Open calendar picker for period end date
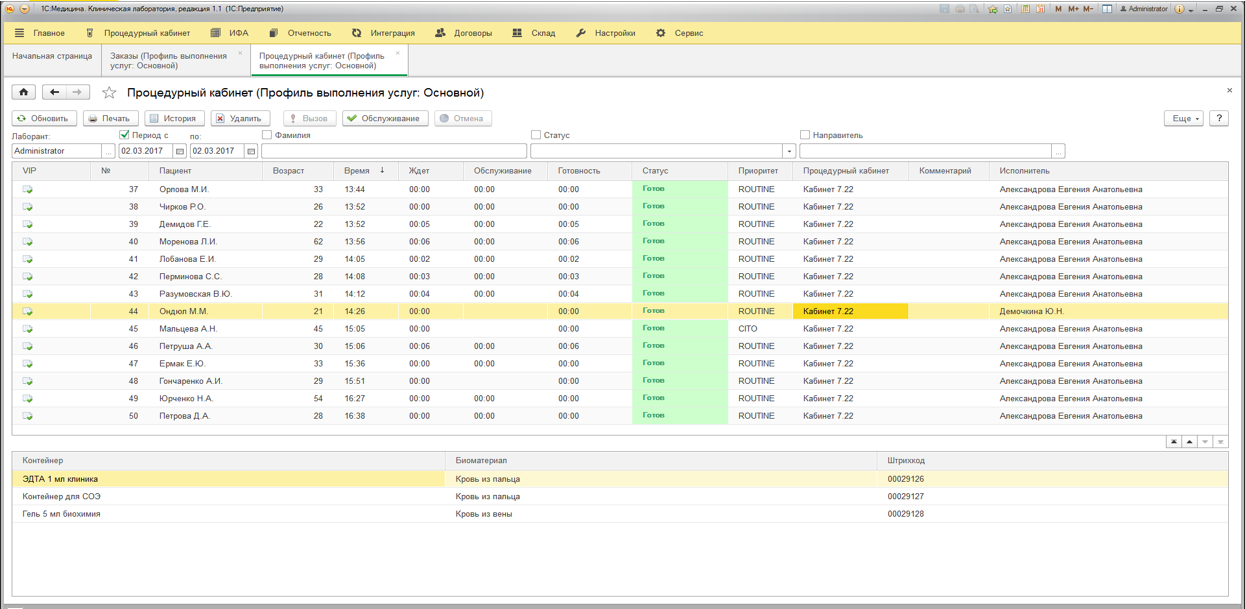The height and width of the screenshot is (609, 1245). 251,151
